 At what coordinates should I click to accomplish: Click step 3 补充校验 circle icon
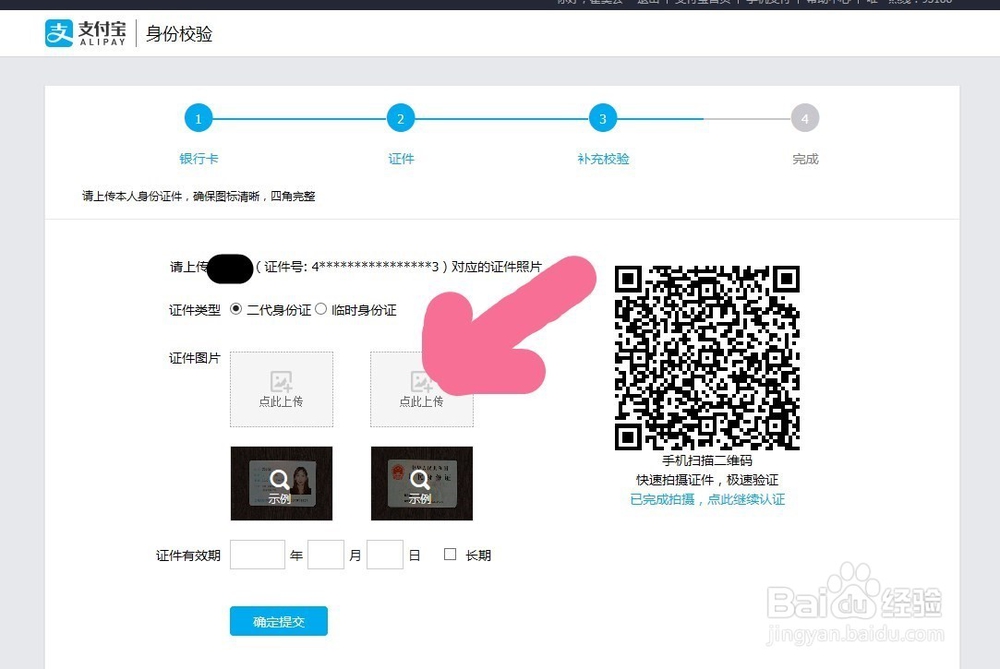click(603, 118)
